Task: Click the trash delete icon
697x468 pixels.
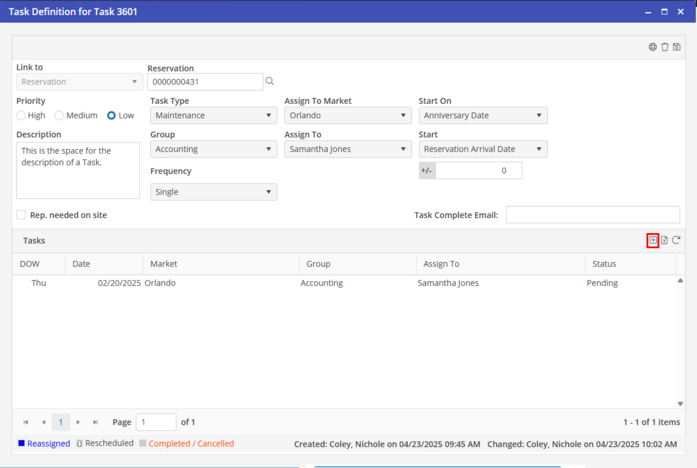Action: point(664,47)
